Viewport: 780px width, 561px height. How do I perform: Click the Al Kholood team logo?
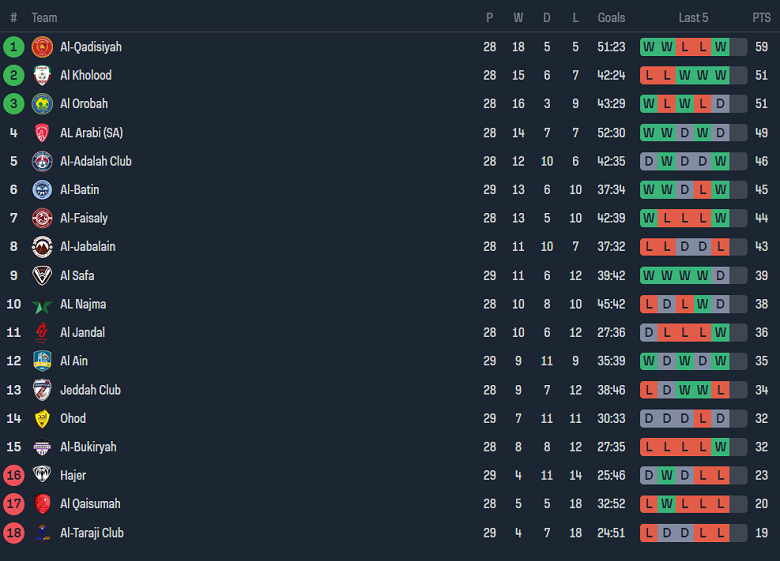42,75
